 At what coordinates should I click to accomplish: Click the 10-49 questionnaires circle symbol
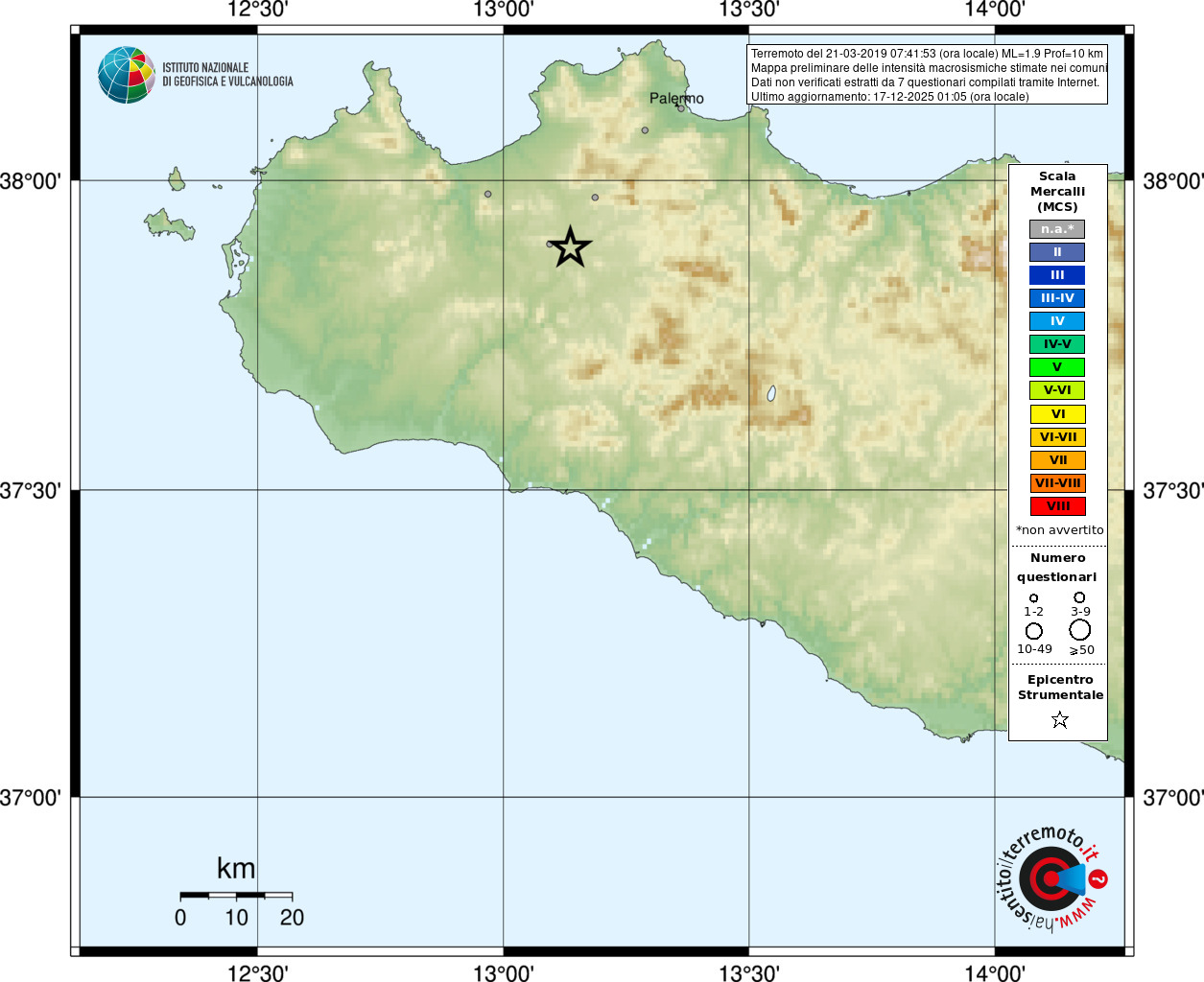pyautogui.click(x=1034, y=631)
